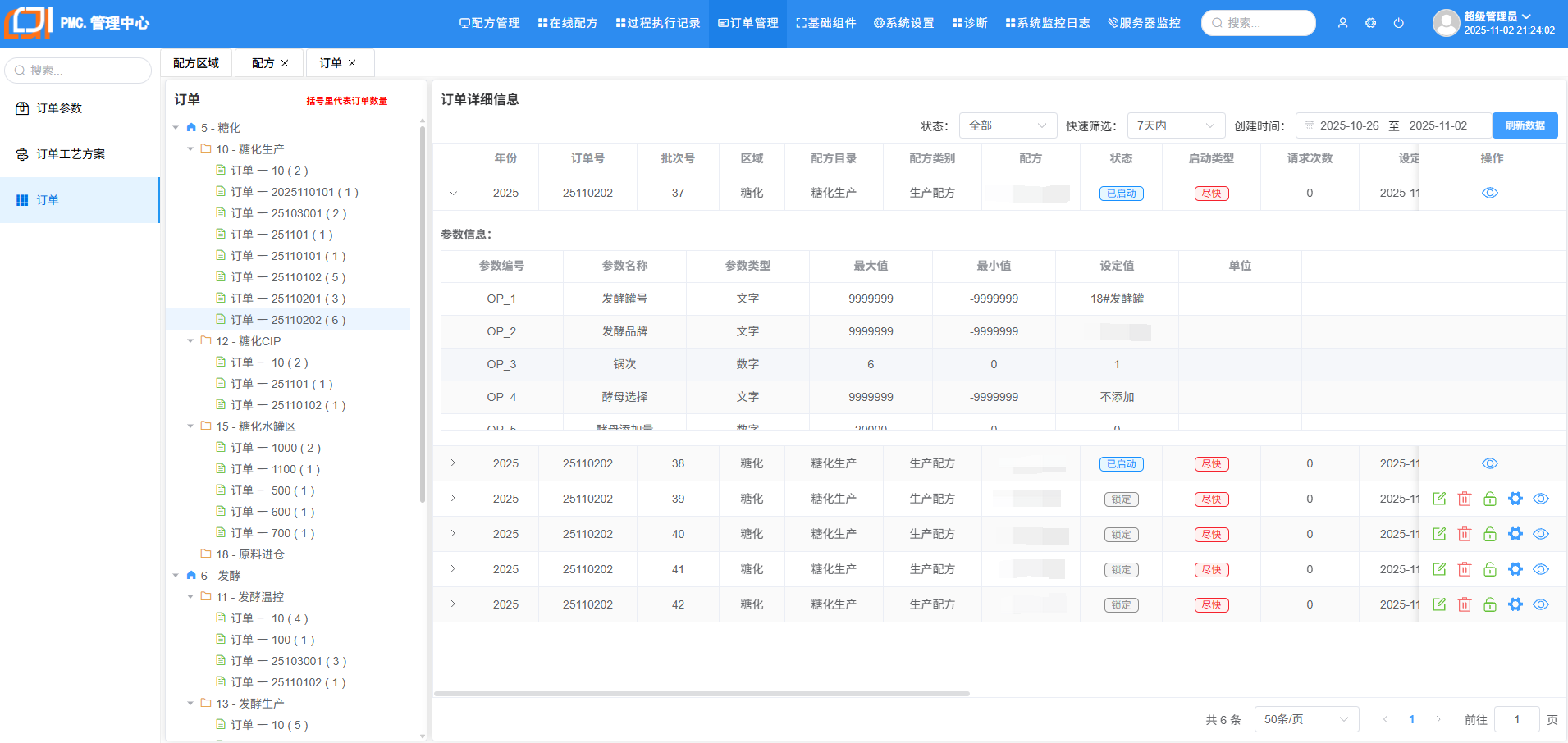This screenshot has width=1568, height=743.
Task: Open the 基础组件 top menu
Action: coord(825,23)
